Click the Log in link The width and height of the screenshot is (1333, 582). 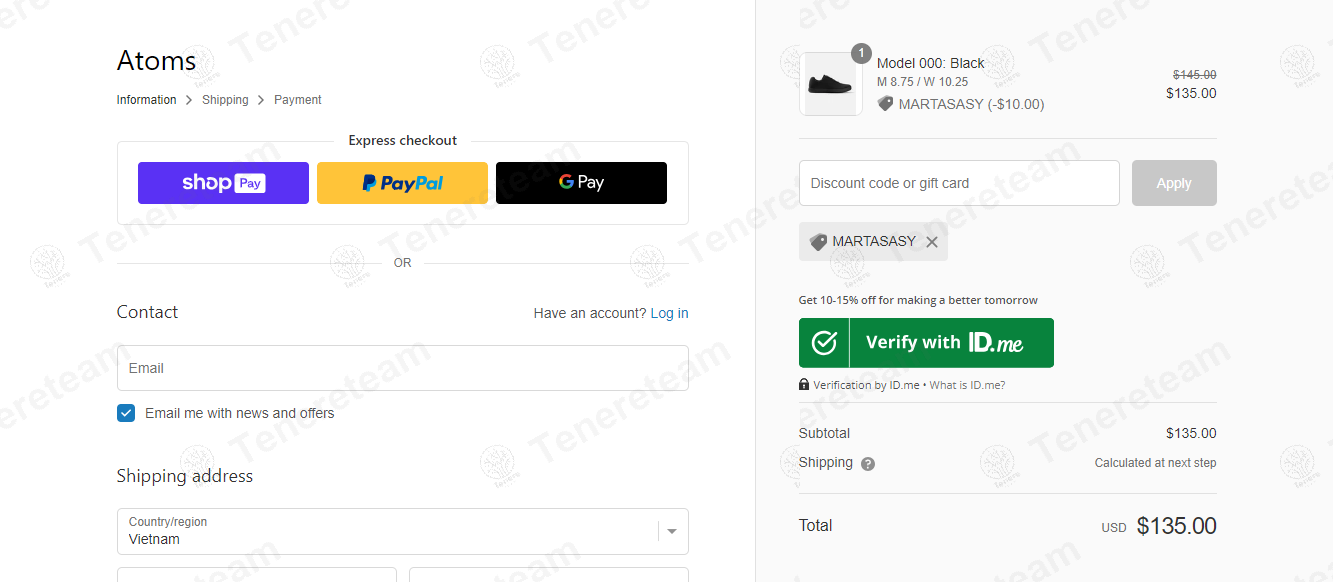tap(669, 313)
